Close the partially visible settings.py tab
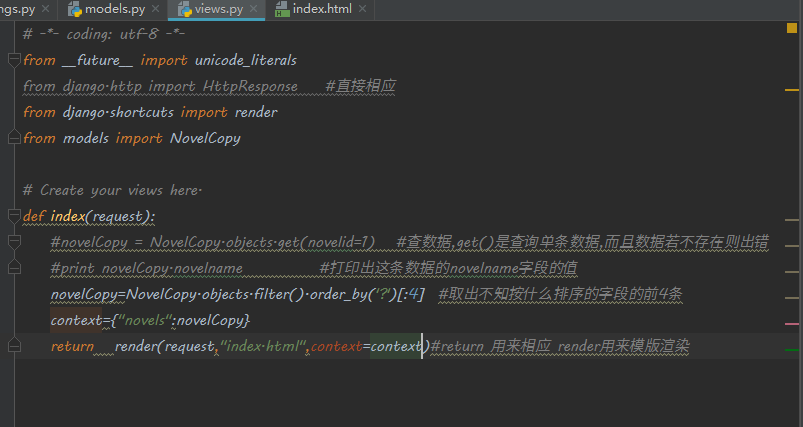This screenshot has height=427, width=803. tap(45, 9)
